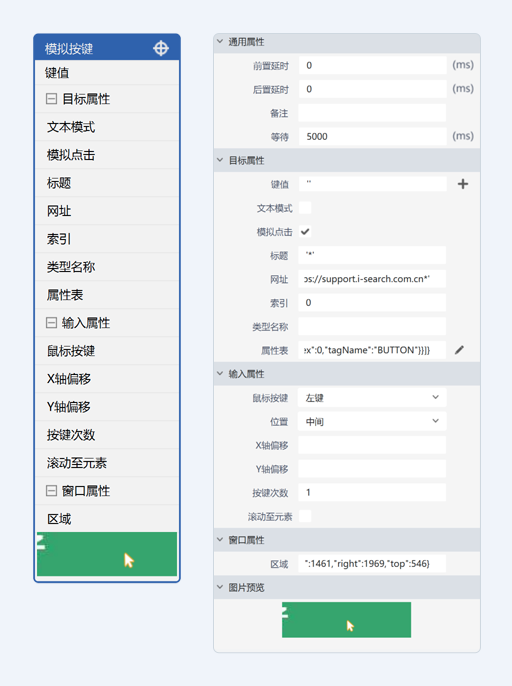Collapse 目标属性 node in left tree

point(51,99)
